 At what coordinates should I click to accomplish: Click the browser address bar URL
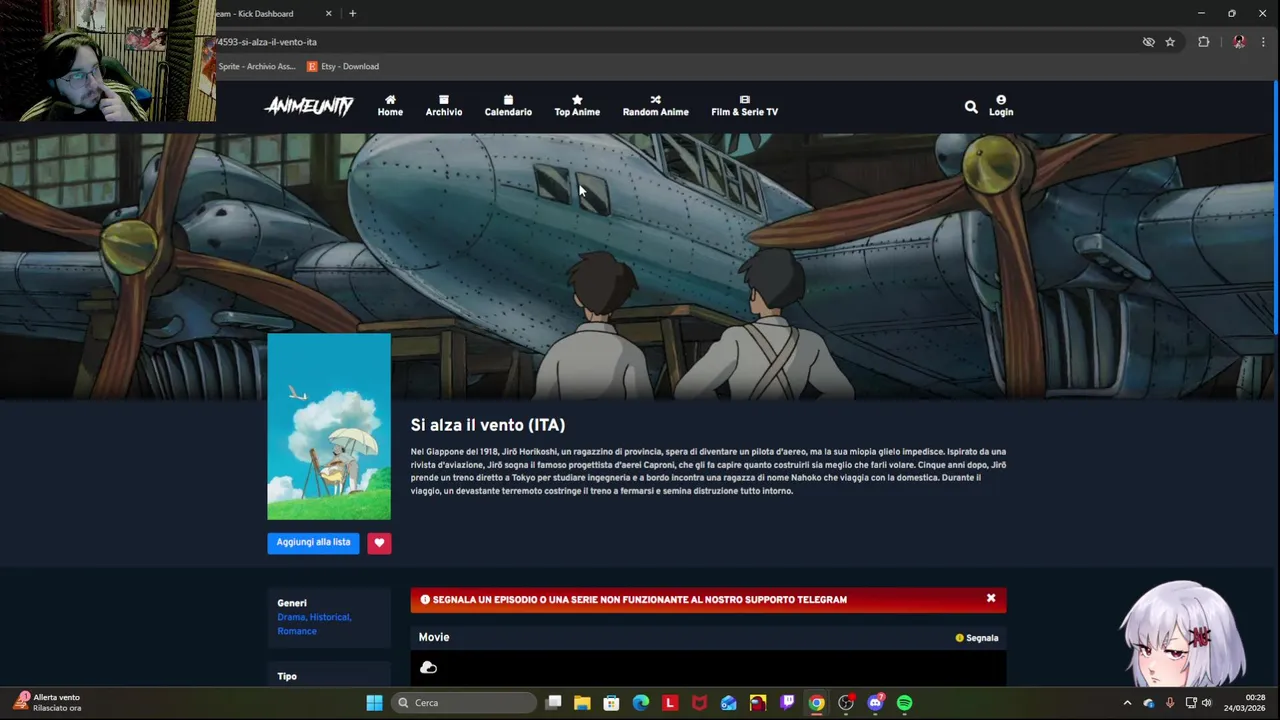tap(267, 42)
